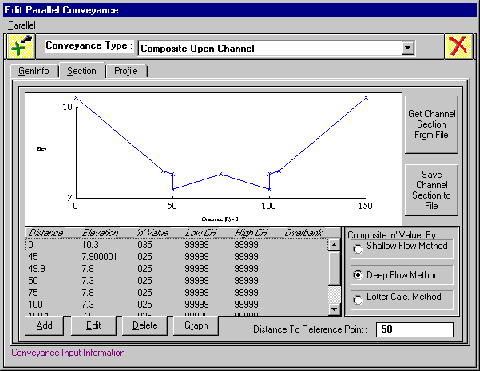
Task: Click the High Ch column header
Action: (x=251, y=233)
